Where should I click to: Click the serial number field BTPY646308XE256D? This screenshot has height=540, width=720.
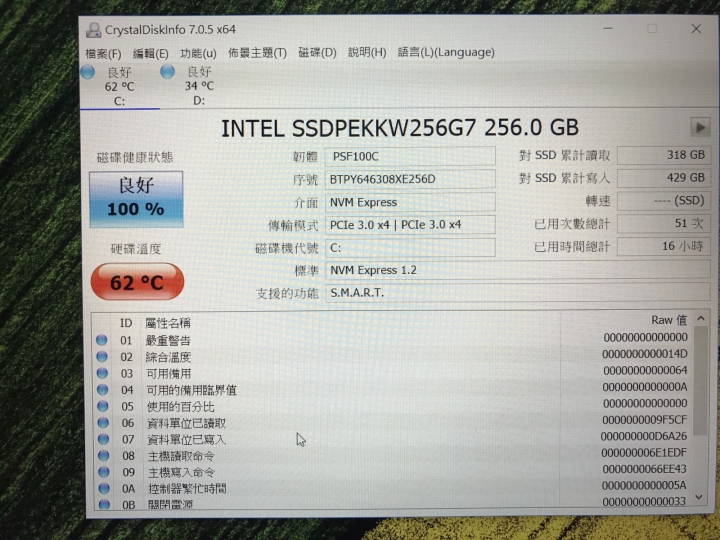click(410, 179)
